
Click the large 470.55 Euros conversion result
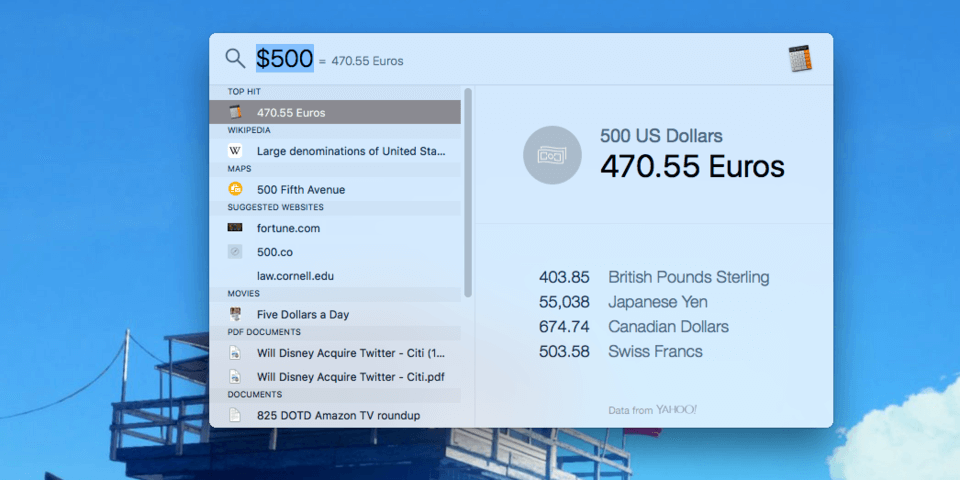point(692,167)
